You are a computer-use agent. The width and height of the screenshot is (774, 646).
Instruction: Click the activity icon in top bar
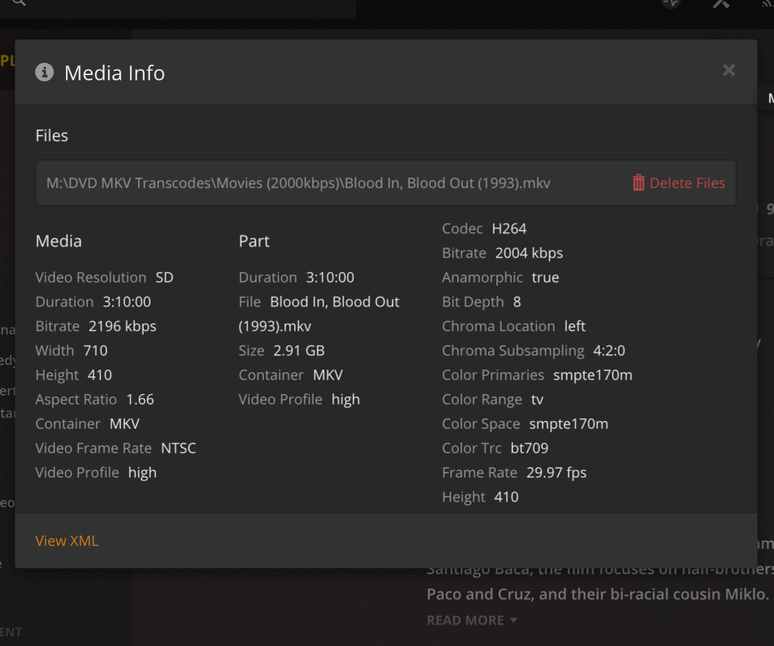[671, 3]
